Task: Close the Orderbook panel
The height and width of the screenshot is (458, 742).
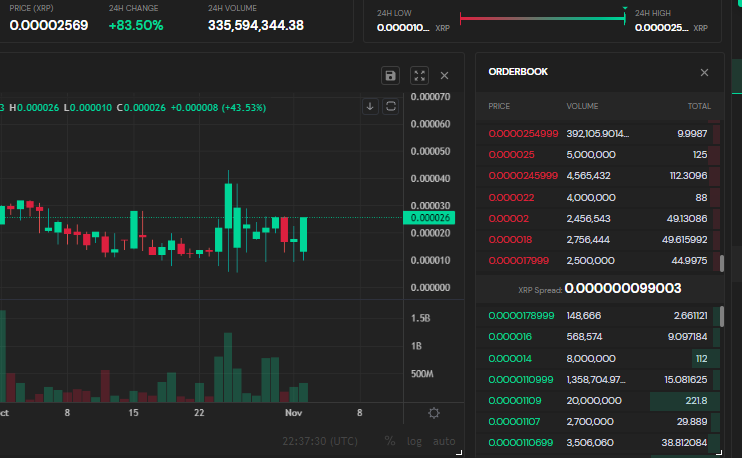Action: pyautogui.click(x=704, y=72)
